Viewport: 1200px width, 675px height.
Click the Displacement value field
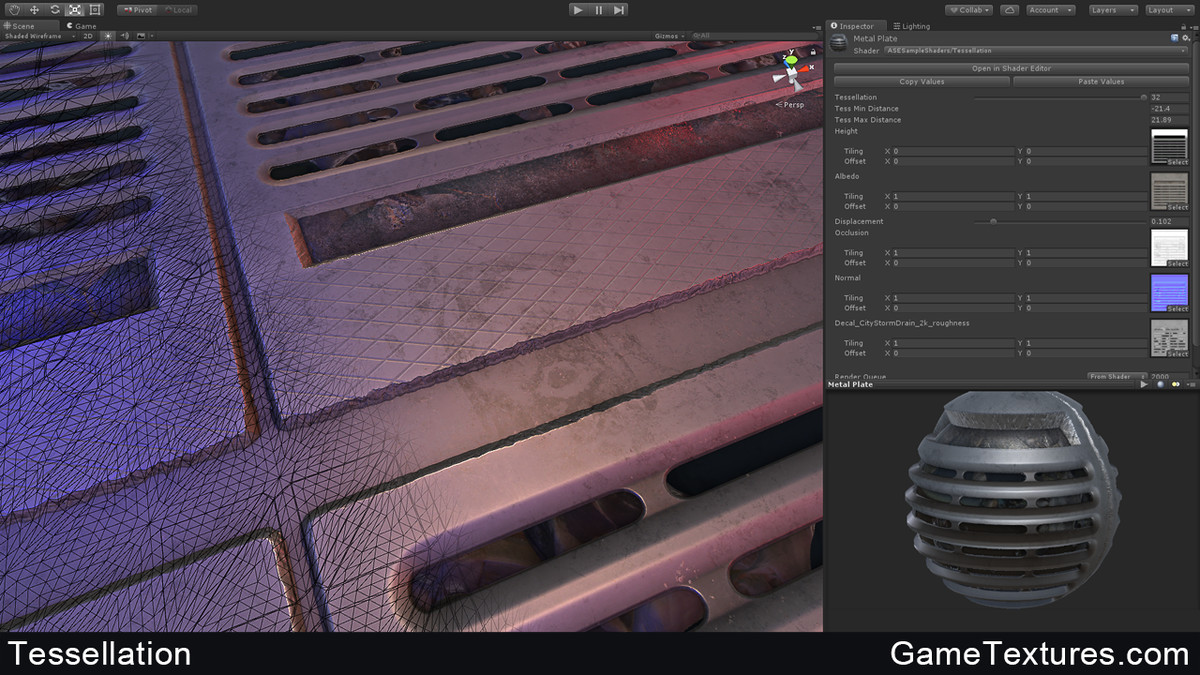[x=1169, y=221]
